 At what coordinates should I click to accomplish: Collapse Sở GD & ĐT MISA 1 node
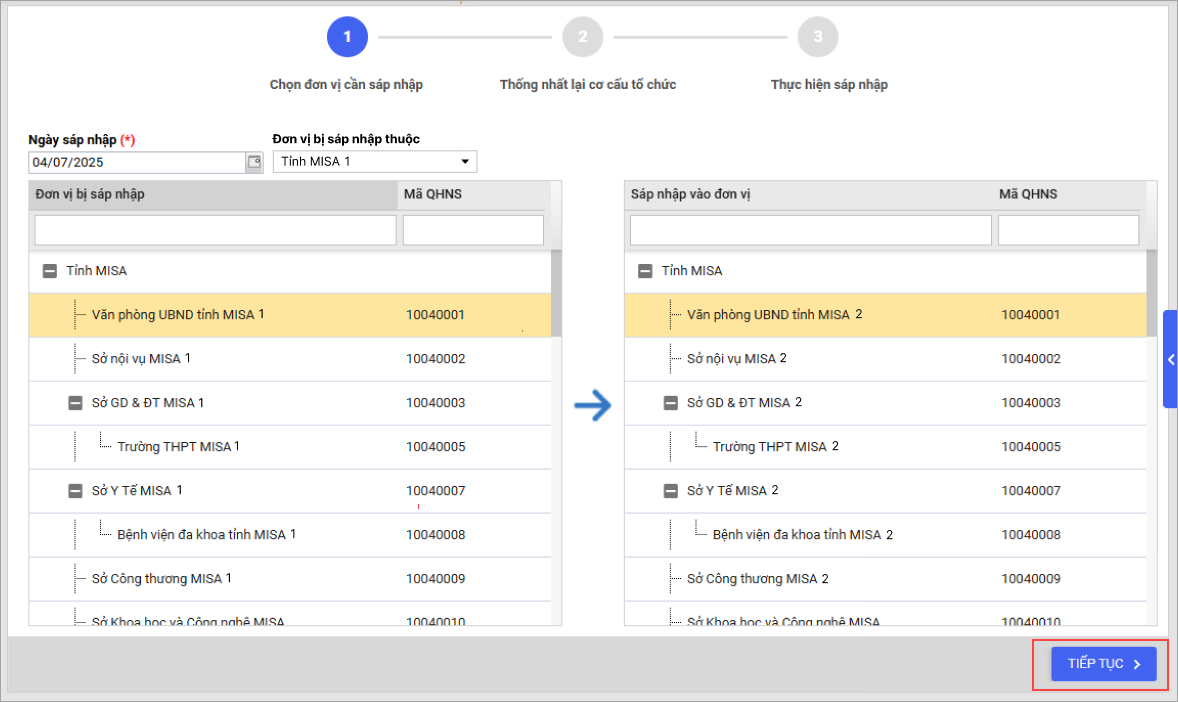pyautogui.click(x=75, y=403)
